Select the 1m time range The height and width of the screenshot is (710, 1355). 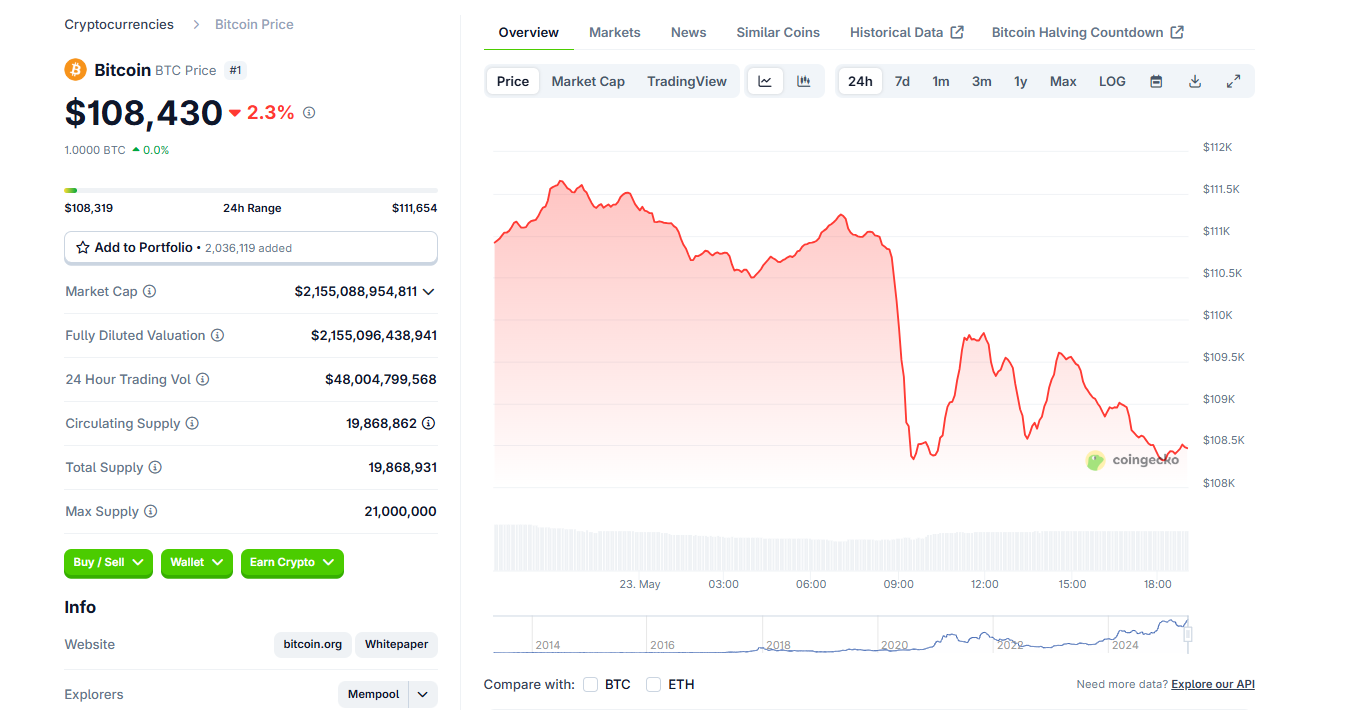[941, 82]
